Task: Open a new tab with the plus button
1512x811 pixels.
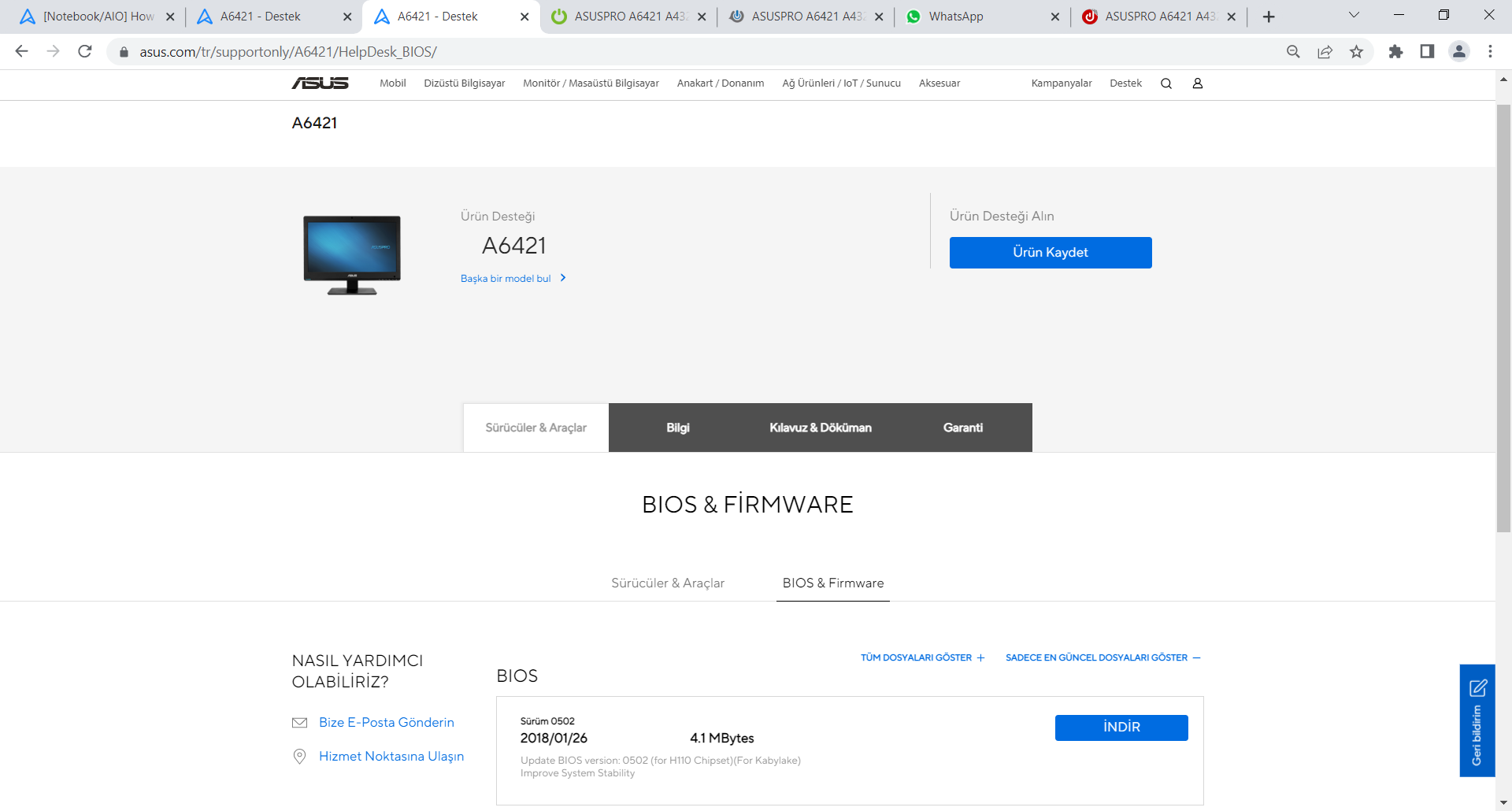Action: [x=1269, y=17]
